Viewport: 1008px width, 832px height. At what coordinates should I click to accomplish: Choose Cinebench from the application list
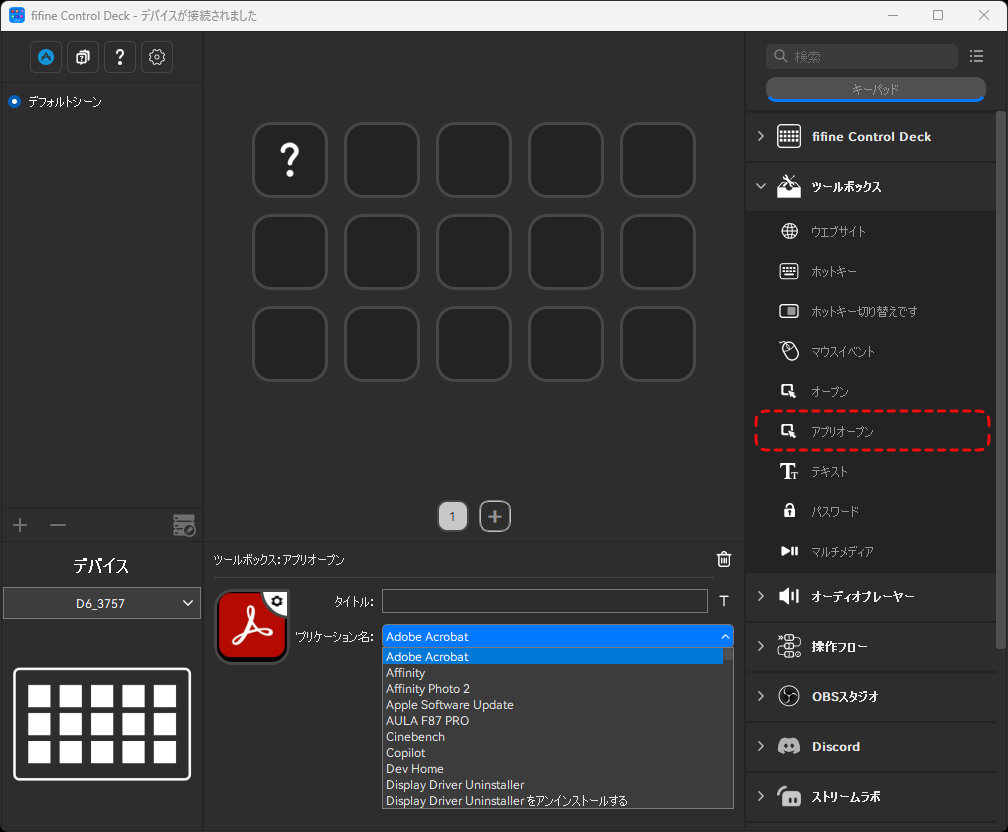pyautogui.click(x=416, y=737)
